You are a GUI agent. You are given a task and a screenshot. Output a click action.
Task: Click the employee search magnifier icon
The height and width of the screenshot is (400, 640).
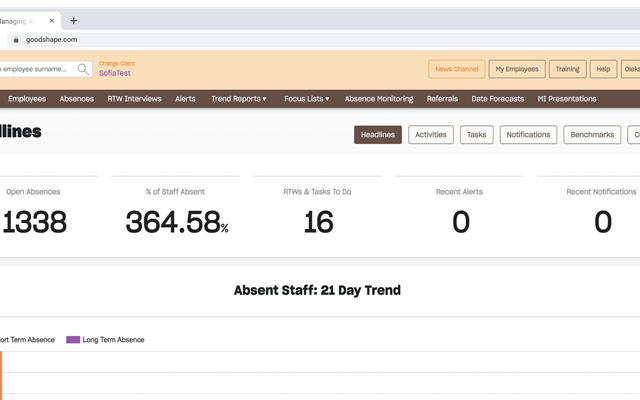tap(83, 69)
